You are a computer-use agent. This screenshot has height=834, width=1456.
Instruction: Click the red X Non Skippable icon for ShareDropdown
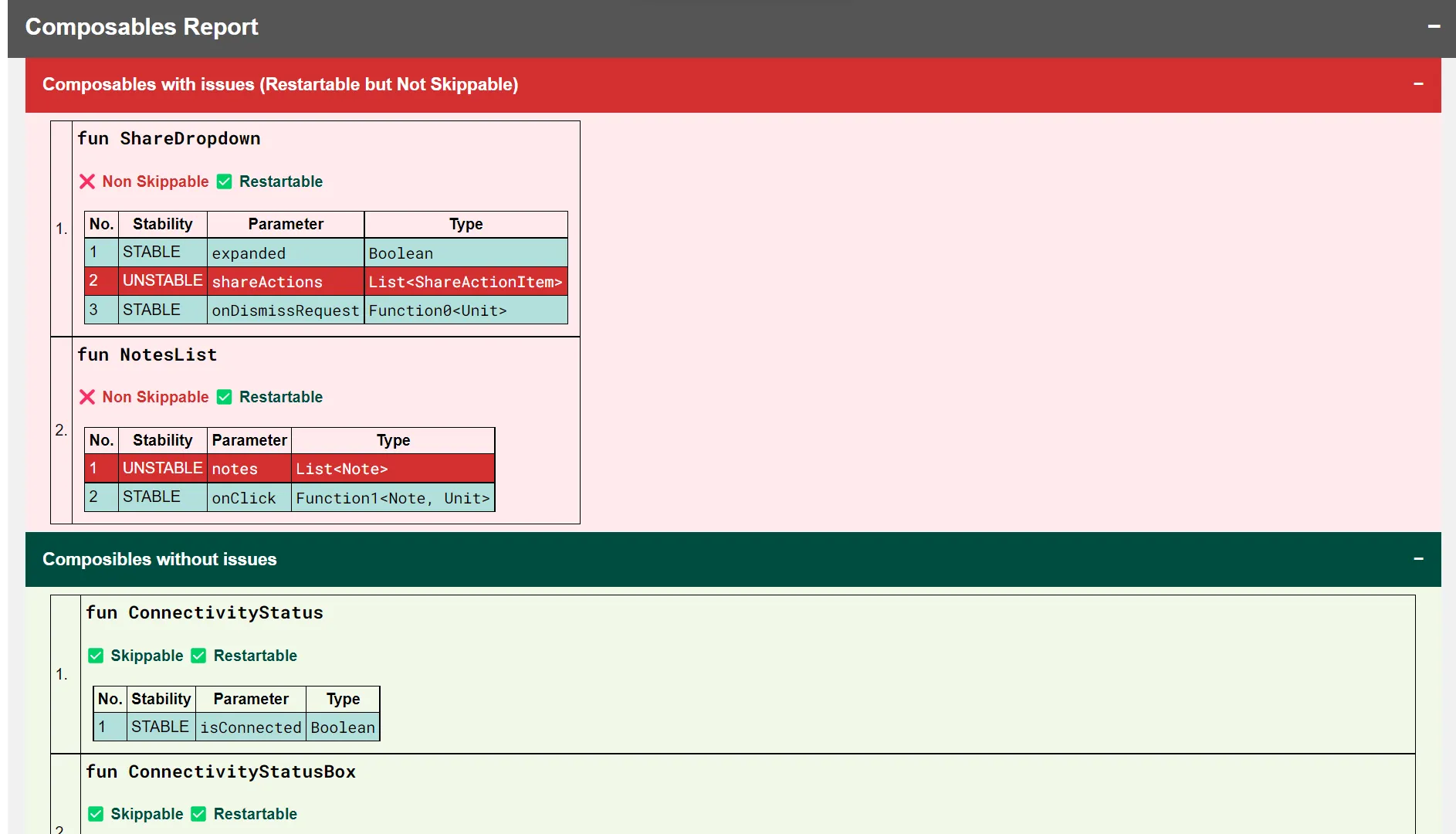[x=87, y=181]
